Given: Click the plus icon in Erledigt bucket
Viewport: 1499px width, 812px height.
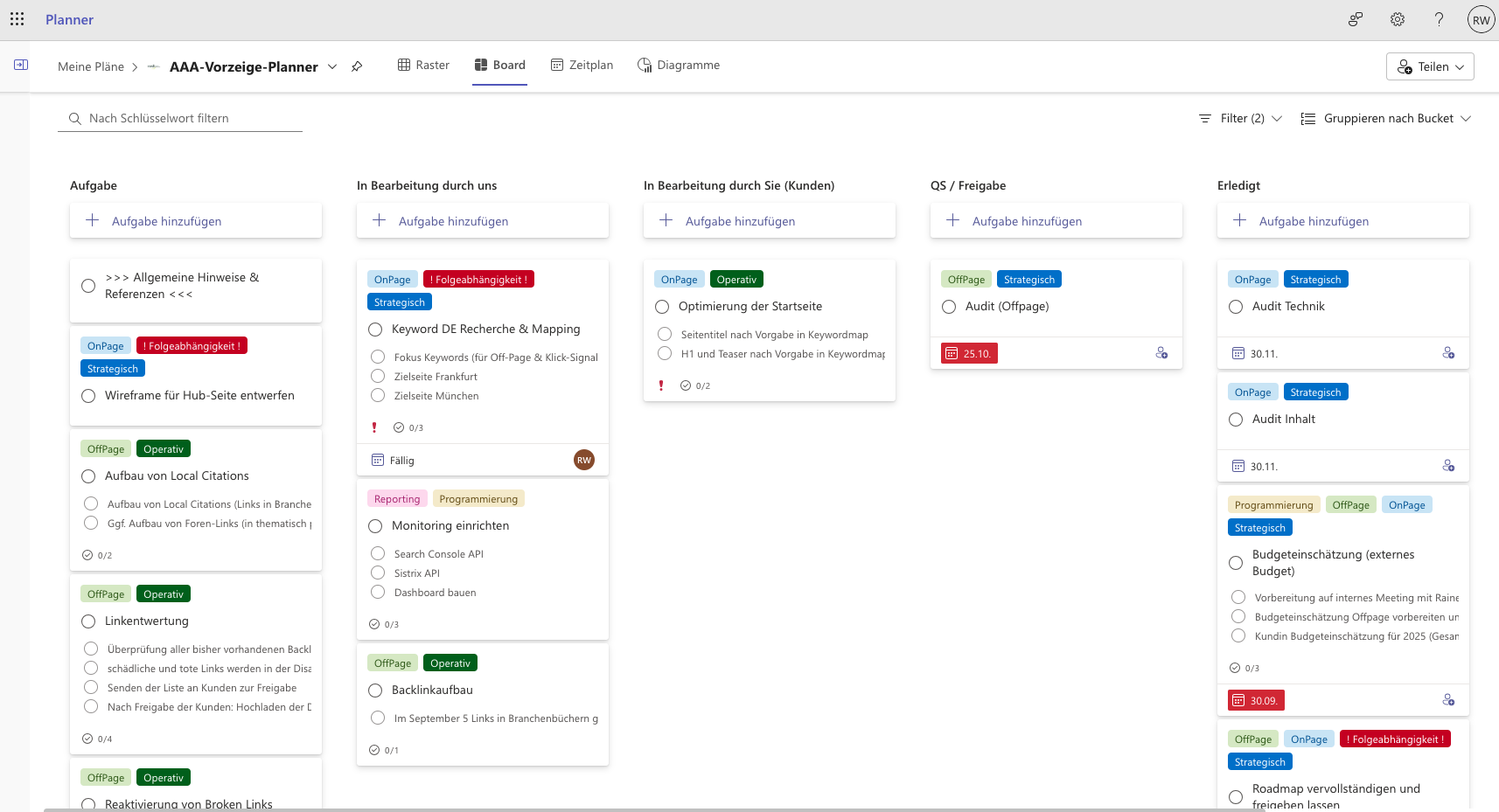Looking at the screenshot, I should point(1239,220).
